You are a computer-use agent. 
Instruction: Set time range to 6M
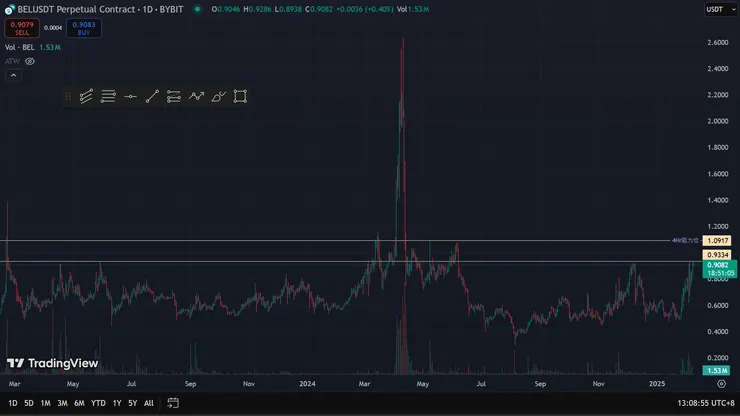click(x=79, y=403)
